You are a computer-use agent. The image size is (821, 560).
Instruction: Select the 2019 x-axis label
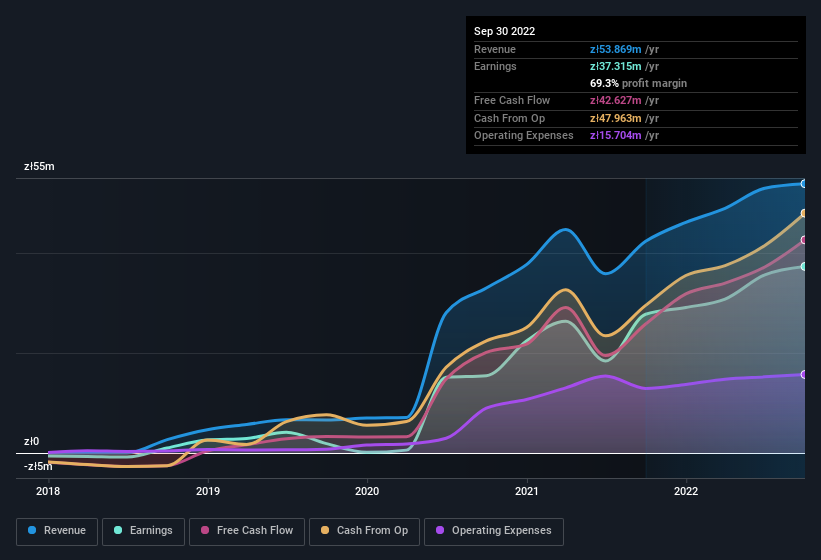pos(208,491)
